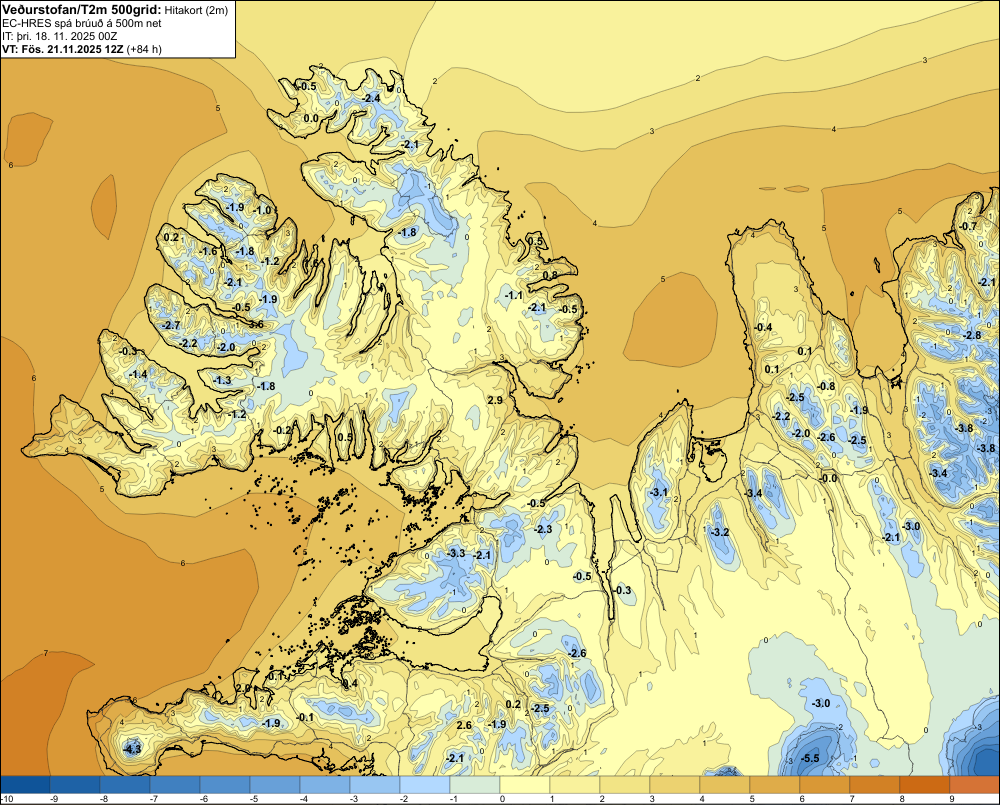Pick the legend swatch between -7 and -6
Image resolution: width=1000 pixels, height=805 pixels.
tap(175, 785)
